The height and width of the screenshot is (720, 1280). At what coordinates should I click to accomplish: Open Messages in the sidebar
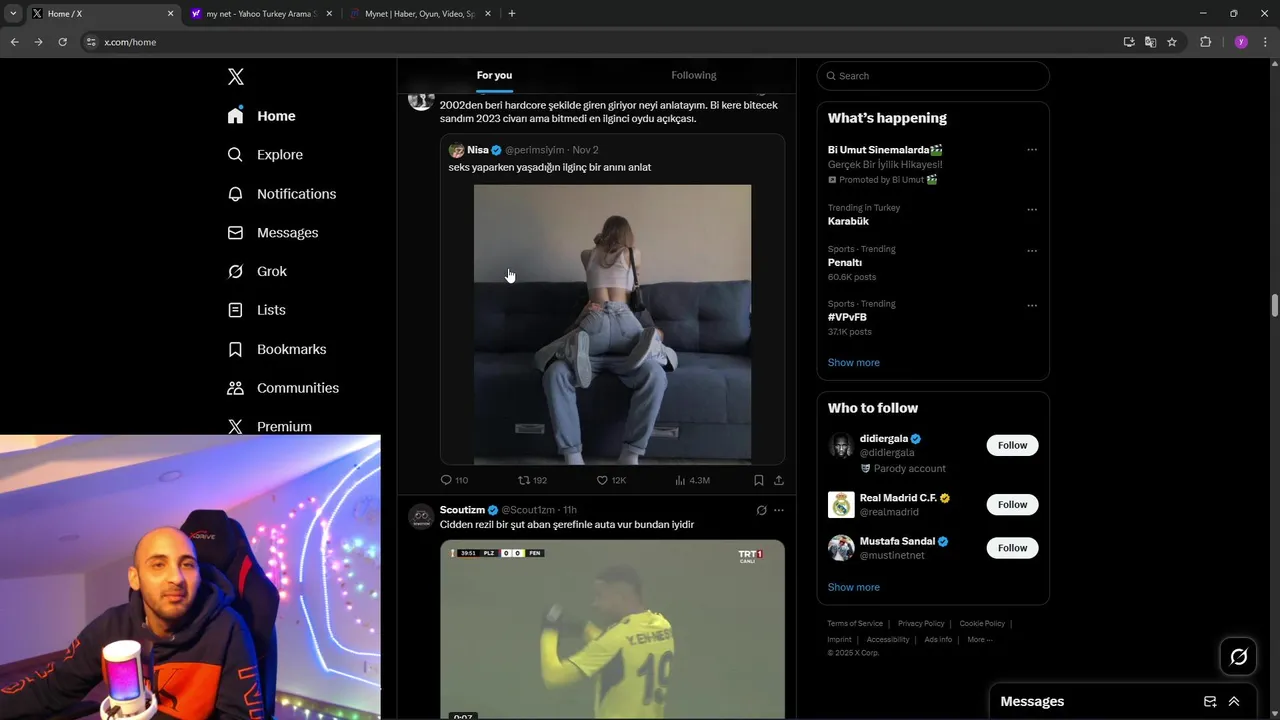click(x=273, y=232)
